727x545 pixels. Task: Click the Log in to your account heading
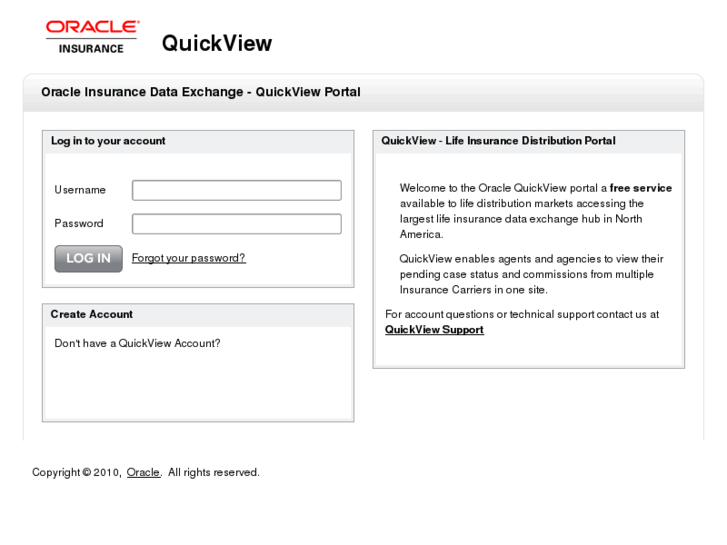(108, 141)
